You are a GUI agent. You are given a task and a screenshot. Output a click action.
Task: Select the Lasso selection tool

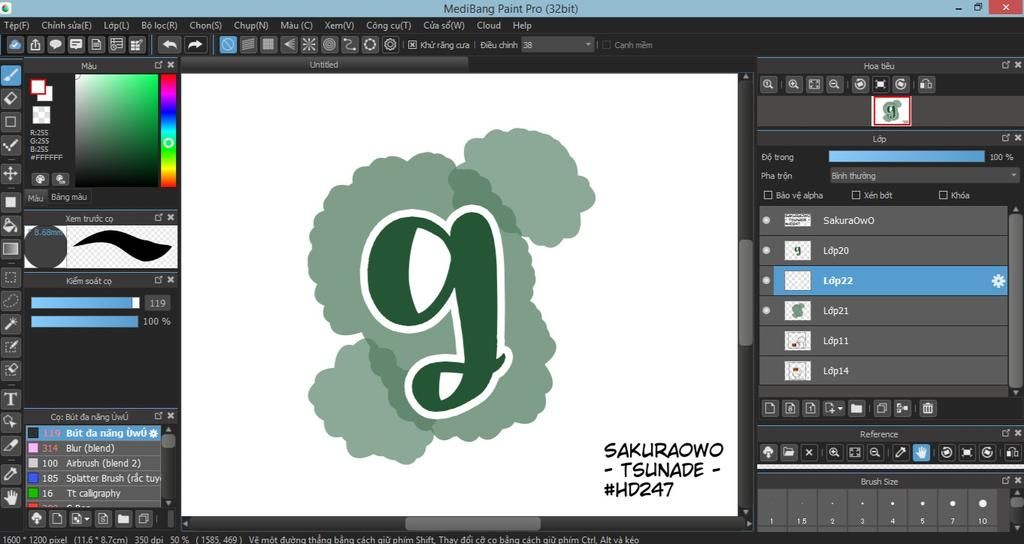click(10, 300)
